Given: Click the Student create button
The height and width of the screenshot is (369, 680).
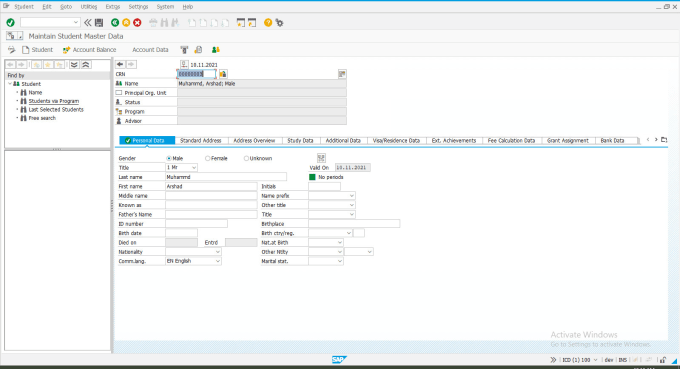Looking at the screenshot, I should (37, 49).
